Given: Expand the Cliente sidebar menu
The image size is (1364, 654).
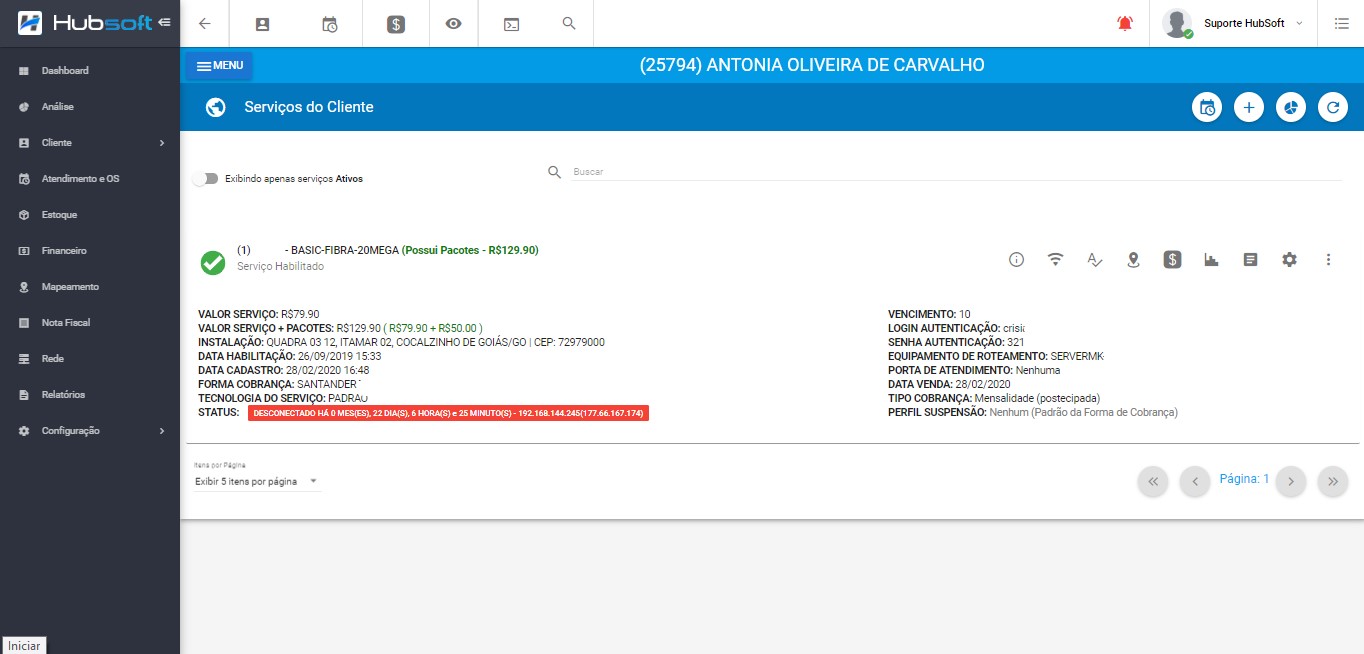Looking at the screenshot, I should 90,143.
